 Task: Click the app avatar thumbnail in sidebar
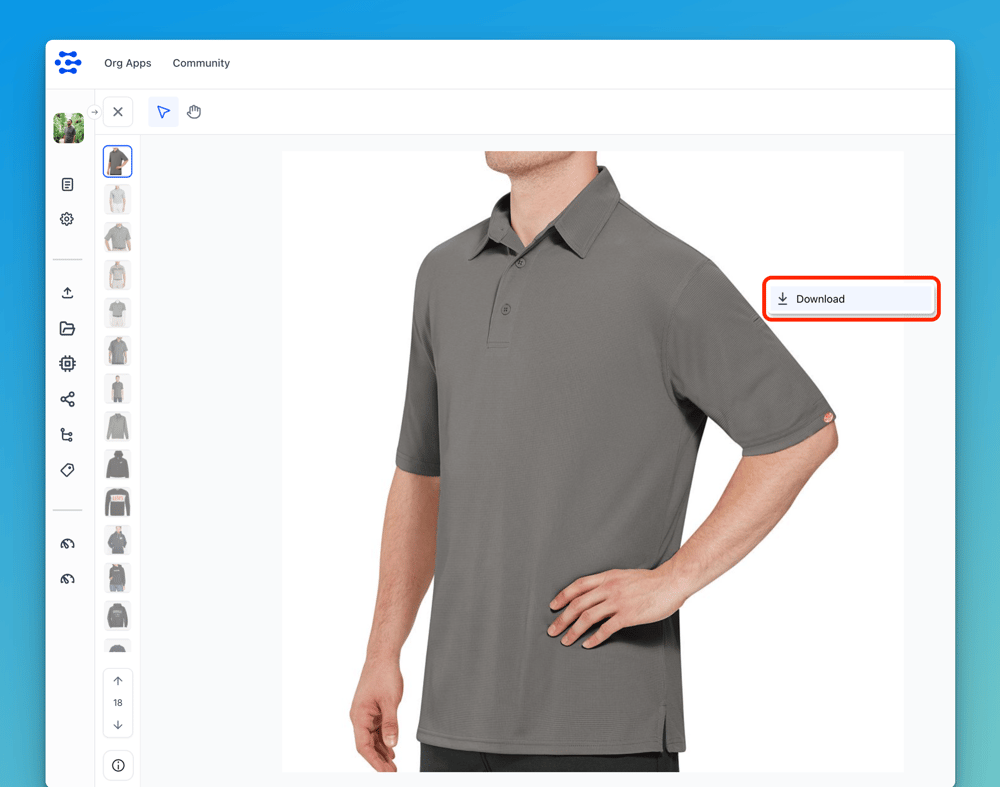[68, 128]
